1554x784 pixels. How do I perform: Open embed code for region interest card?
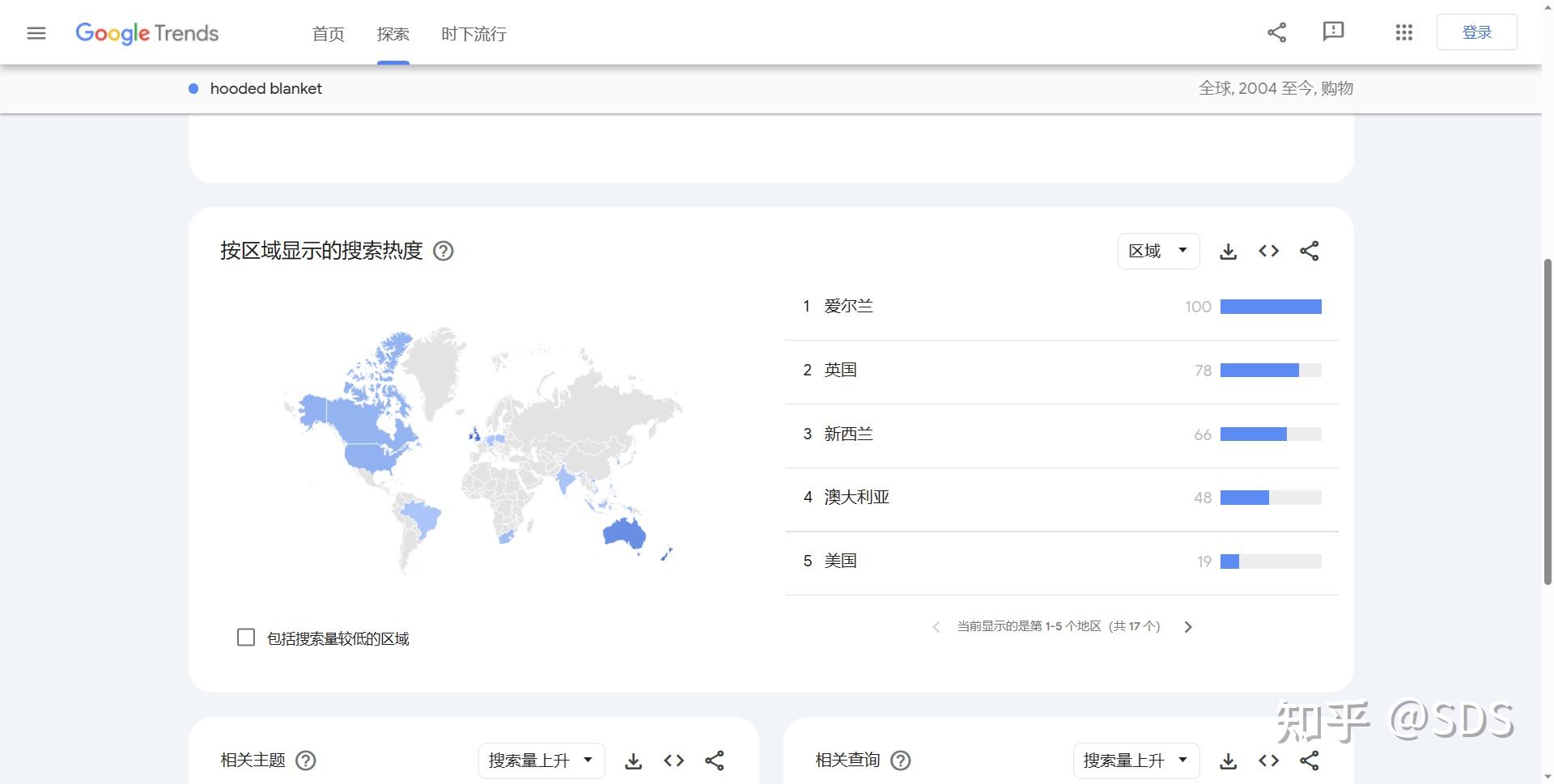click(x=1268, y=251)
